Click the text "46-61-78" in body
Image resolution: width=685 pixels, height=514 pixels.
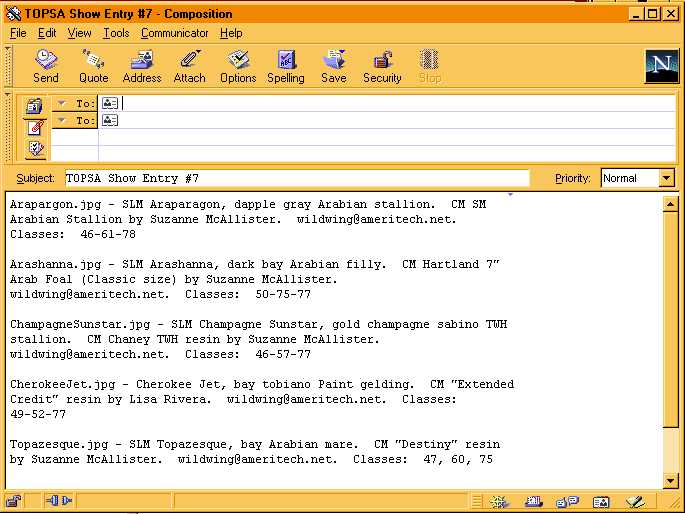pos(108,234)
